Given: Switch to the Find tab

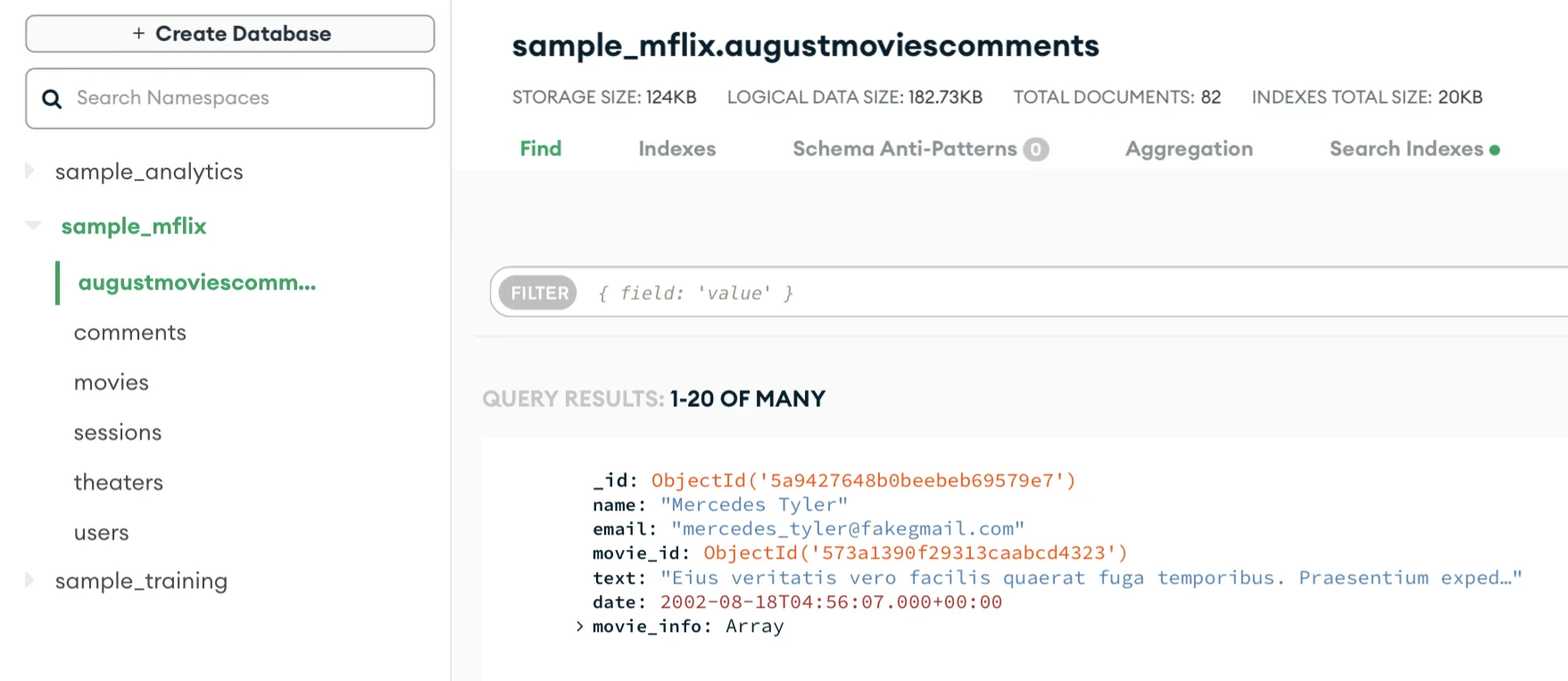Looking at the screenshot, I should tap(541, 149).
